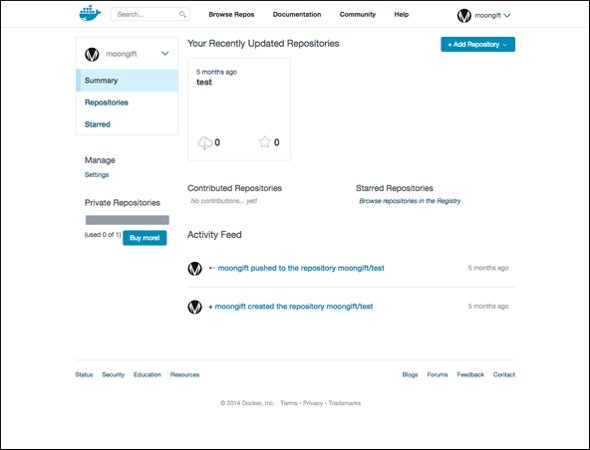The image size is (590, 450).
Task: Click the avatar beside the pushed activity
Action: point(195,269)
